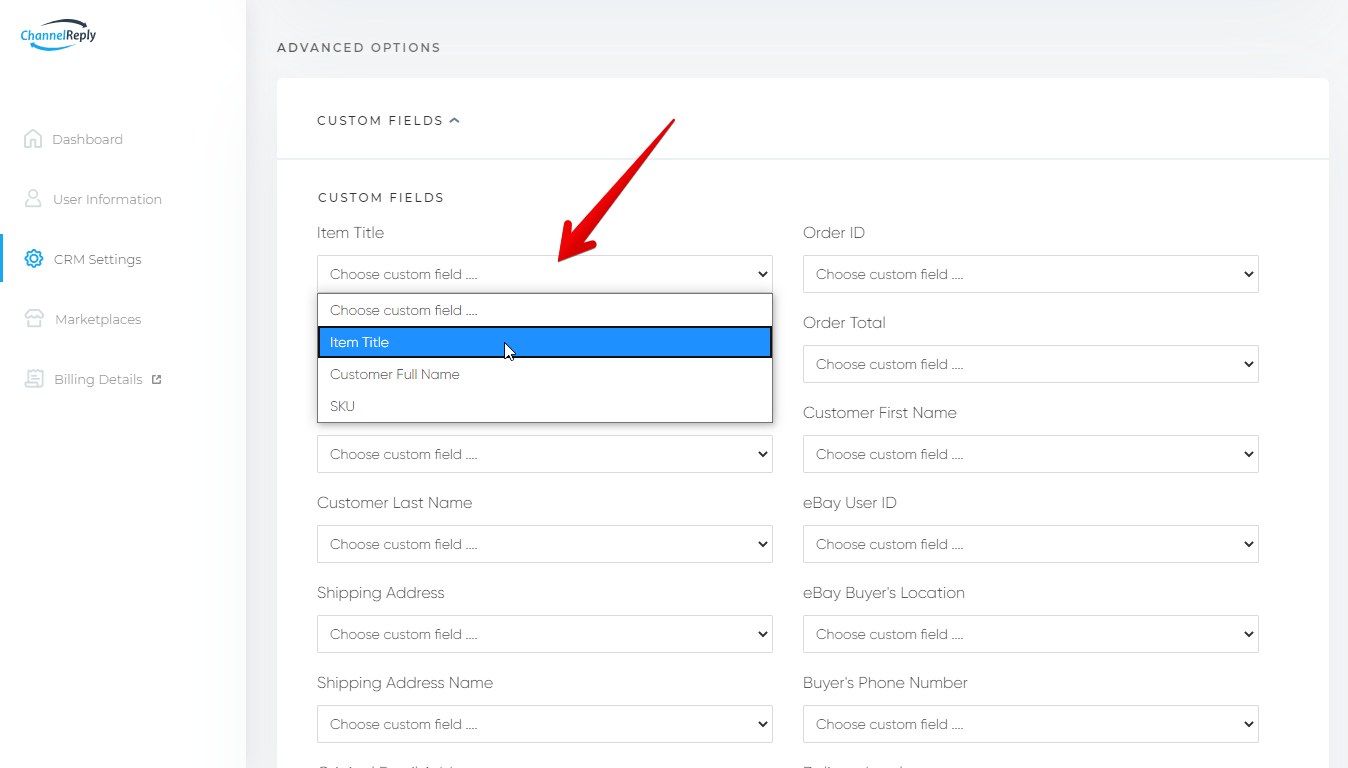1348x768 pixels.
Task: Click the 'CUSTOM FIELDS' subheading above Item Title
Action: click(381, 197)
